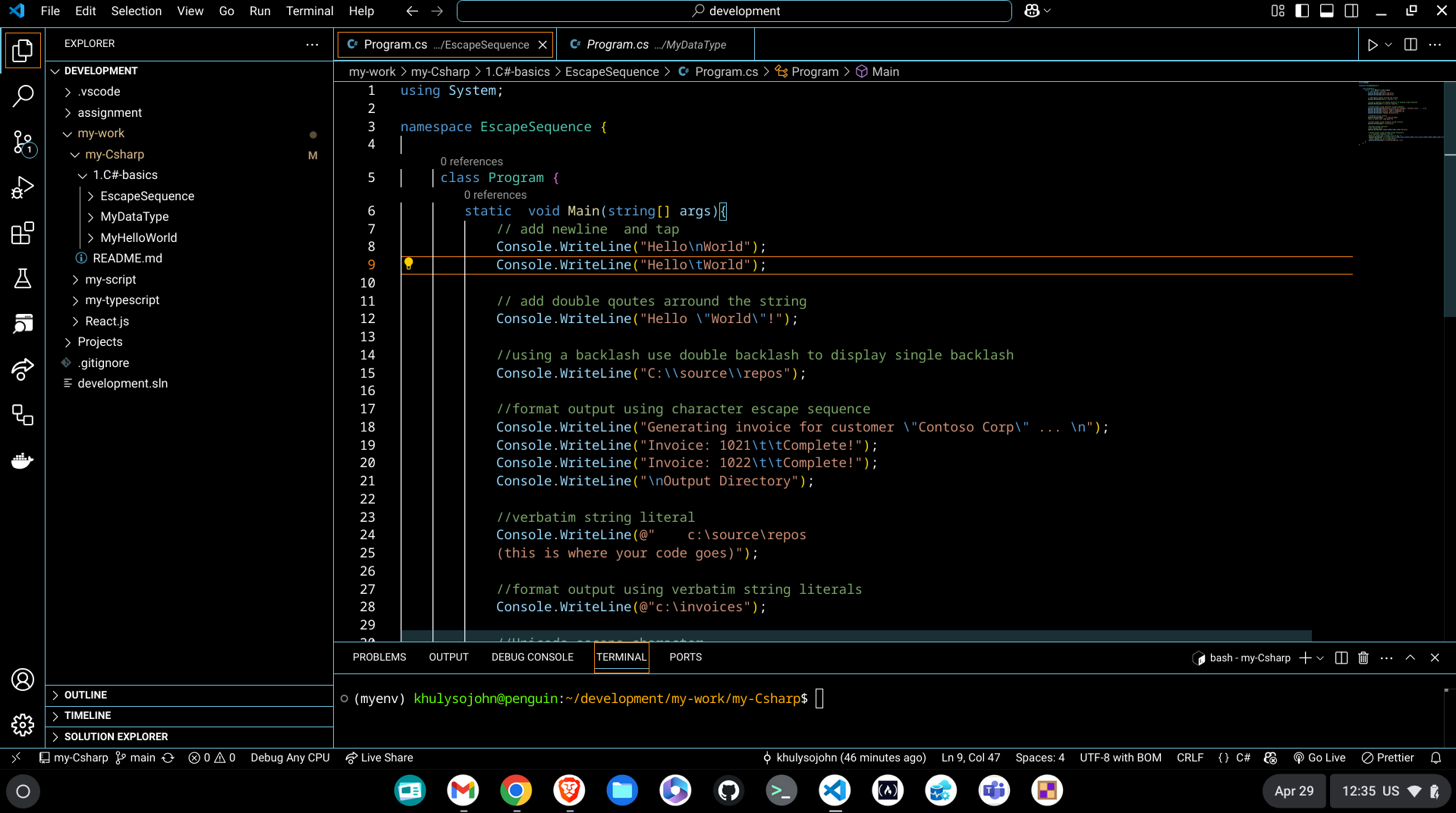Open the File menu
This screenshot has height=813, width=1456.
click(50, 11)
